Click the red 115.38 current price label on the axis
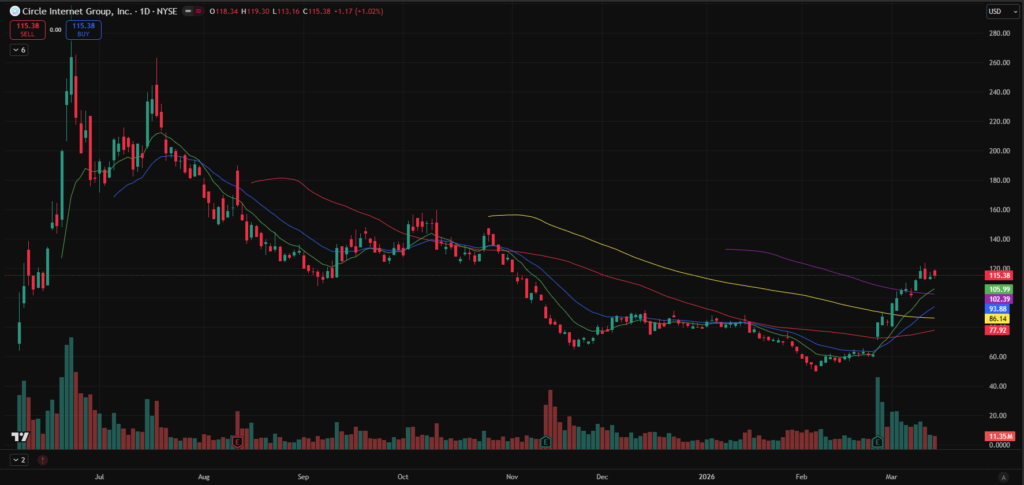Image resolution: width=1024 pixels, height=485 pixels. point(1000,275)
